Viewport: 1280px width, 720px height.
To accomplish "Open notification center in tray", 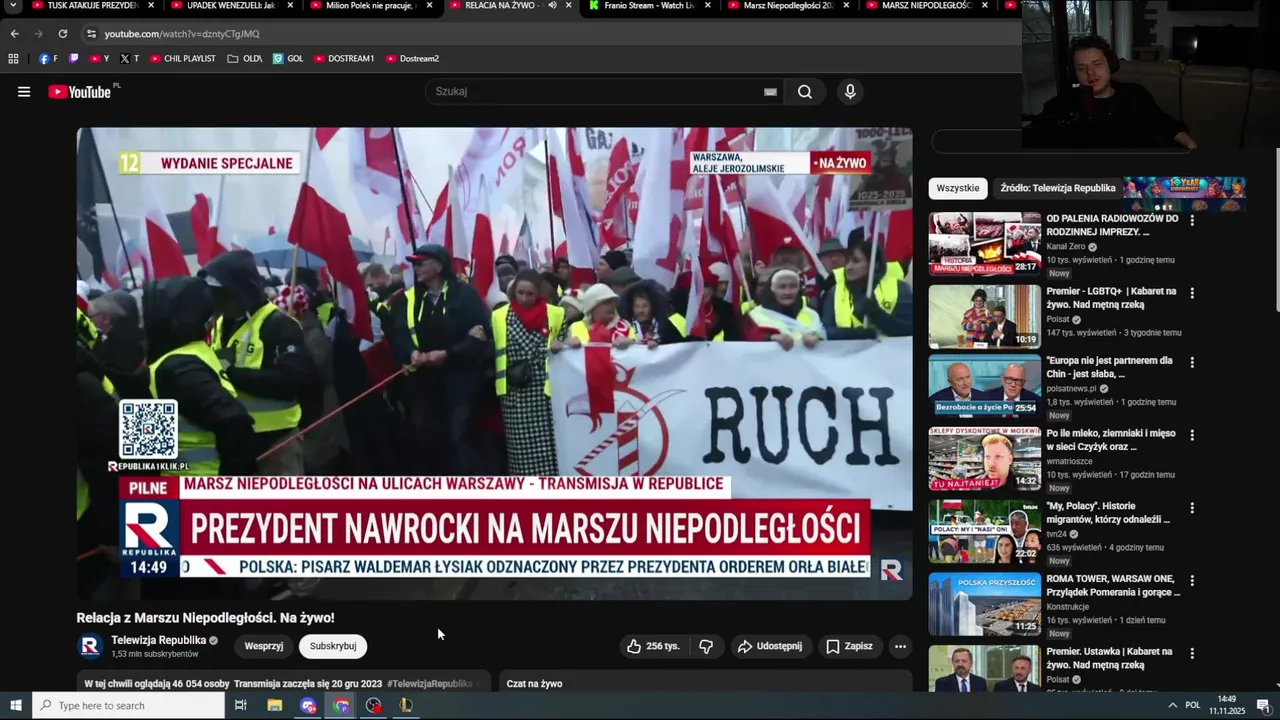I will (1263, 705).
